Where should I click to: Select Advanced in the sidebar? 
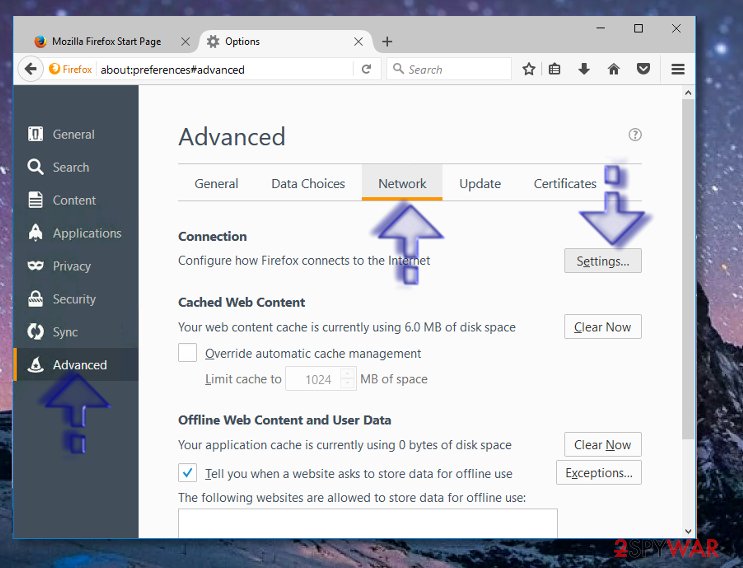pyautogui.click(x=76, y=365)
